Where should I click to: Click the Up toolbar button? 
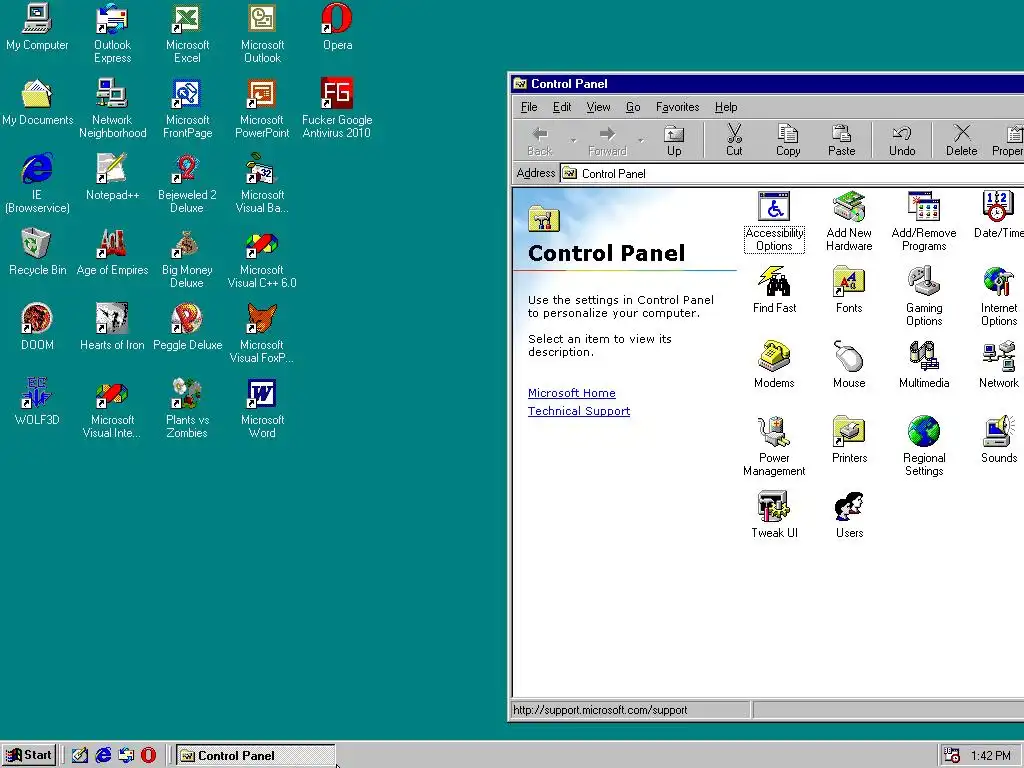tap(674, 140)
